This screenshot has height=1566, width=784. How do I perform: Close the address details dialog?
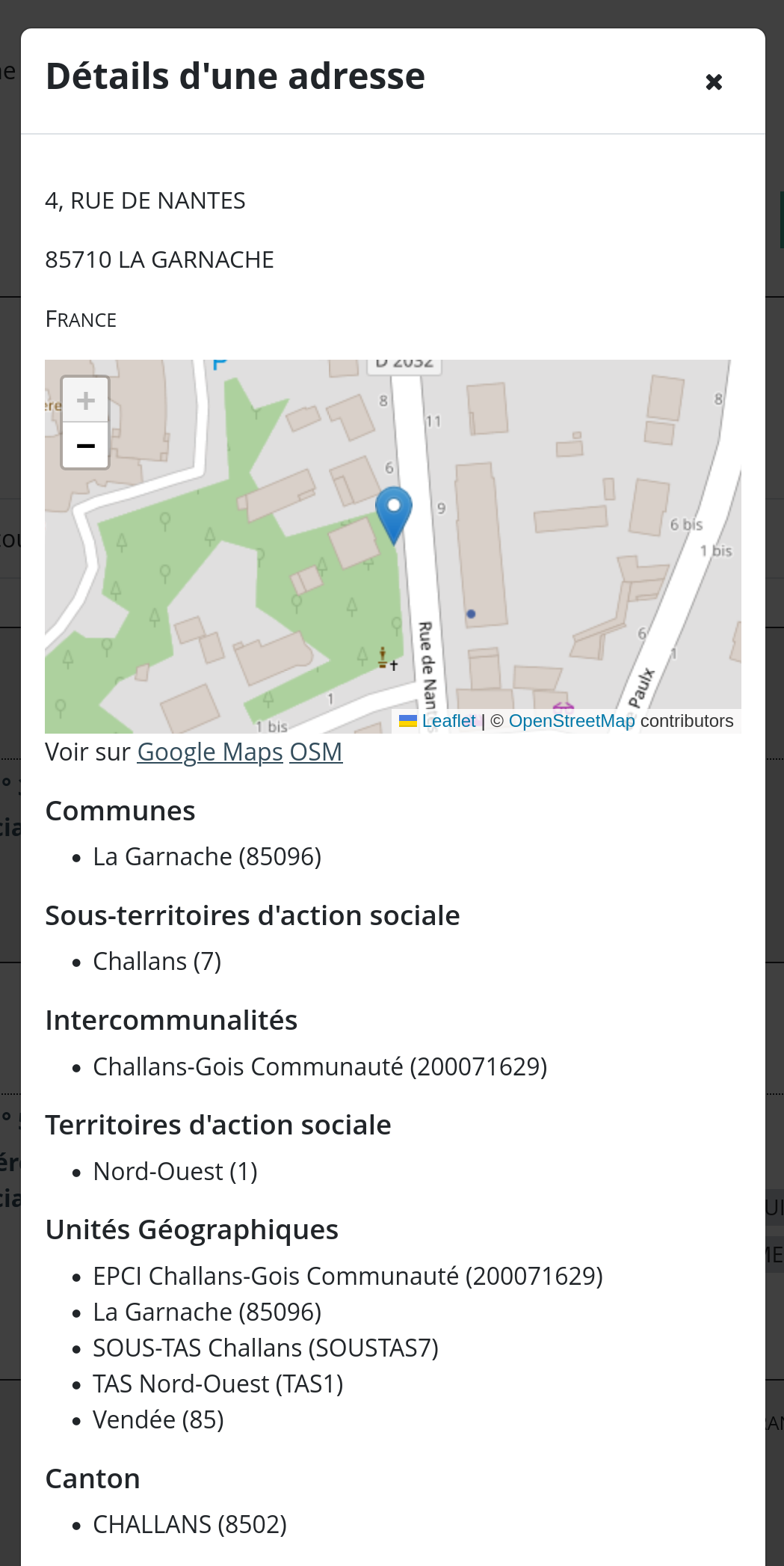coord(714,82)
